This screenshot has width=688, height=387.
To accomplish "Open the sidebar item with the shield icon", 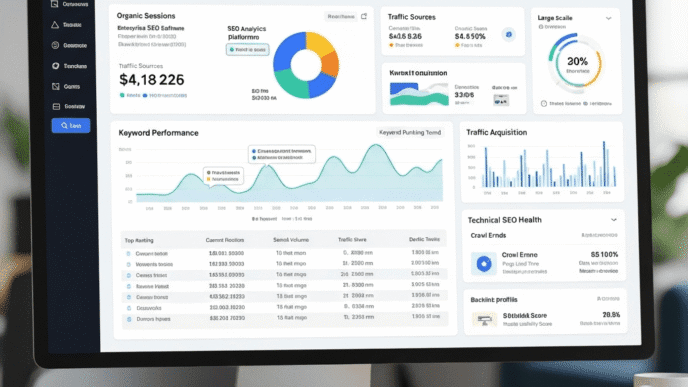I will coord(69,66).
